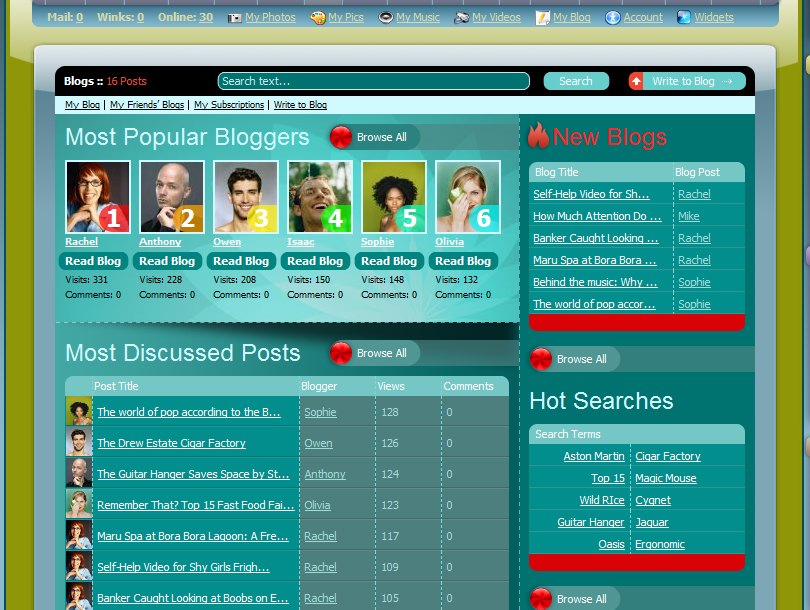Click the My Videos icon
The width and height of the screenshot is (810, 610).
[x=461, y=17]
